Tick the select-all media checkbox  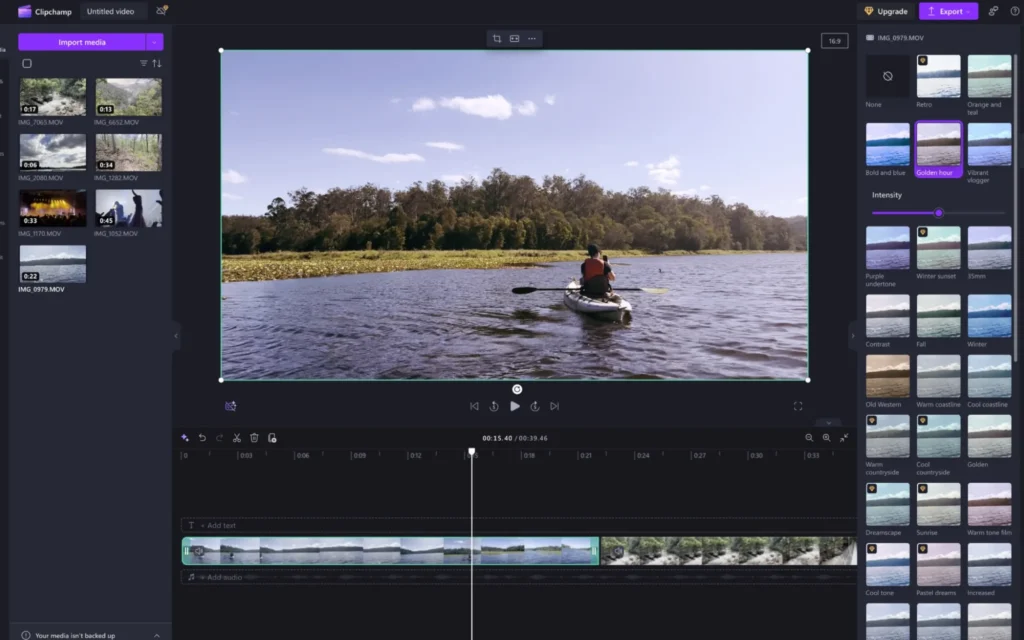pos(27,63)
